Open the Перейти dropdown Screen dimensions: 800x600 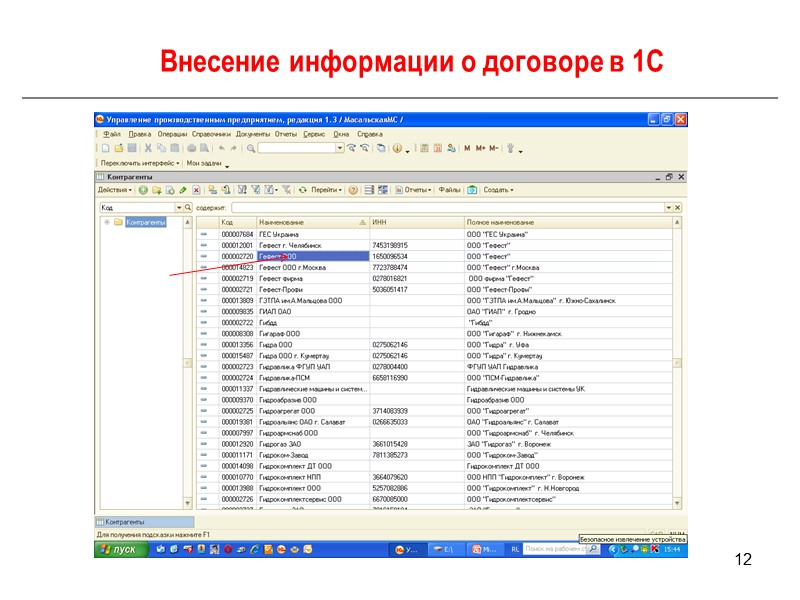327,190
